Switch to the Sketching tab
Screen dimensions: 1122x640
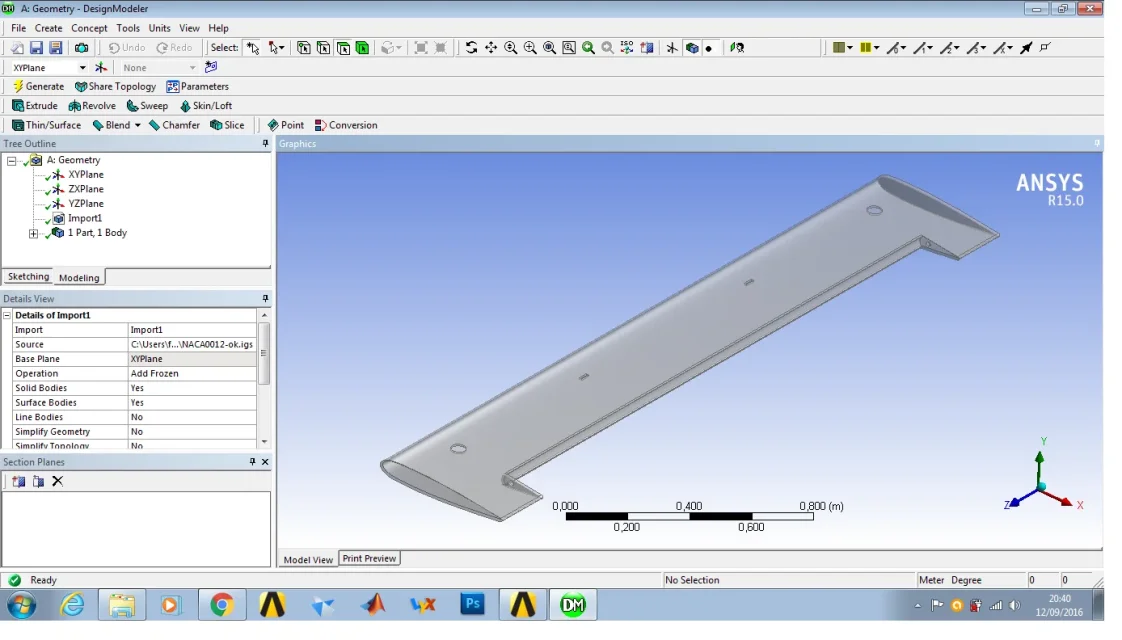tap(28, 277)
